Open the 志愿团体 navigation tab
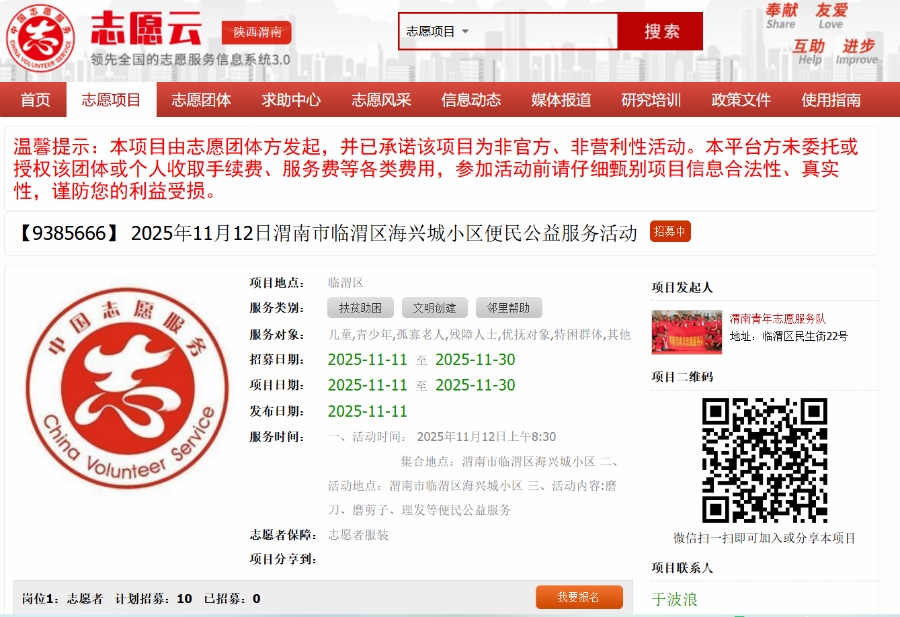900x617 pixels. coord(201,100)
